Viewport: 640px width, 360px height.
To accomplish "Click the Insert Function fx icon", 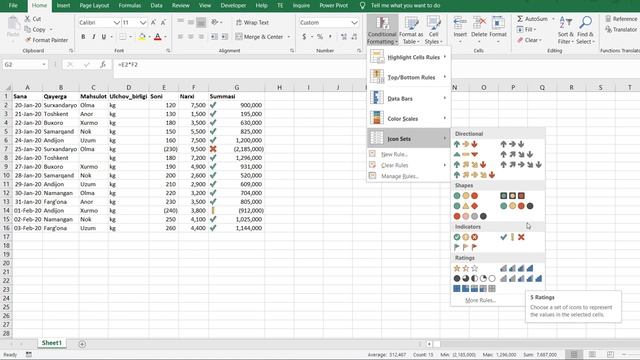I will click(x=103, y=64).
